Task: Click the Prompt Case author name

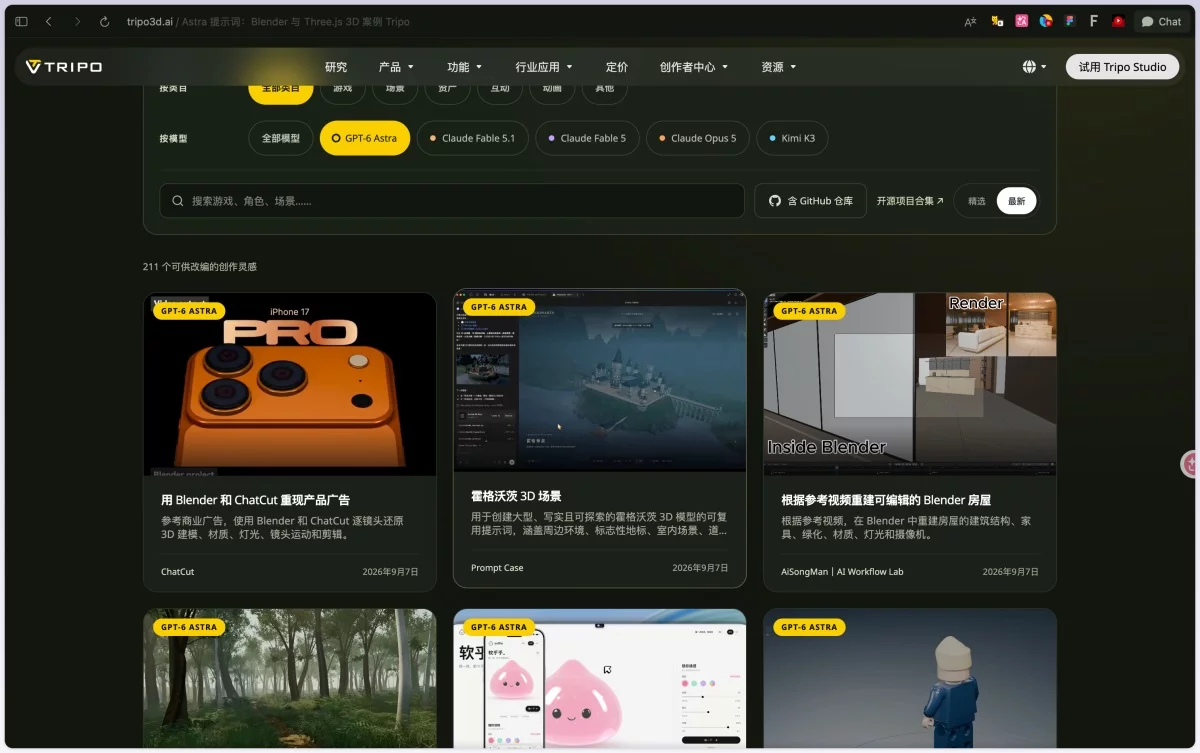Action: click(x=497, y=568)
